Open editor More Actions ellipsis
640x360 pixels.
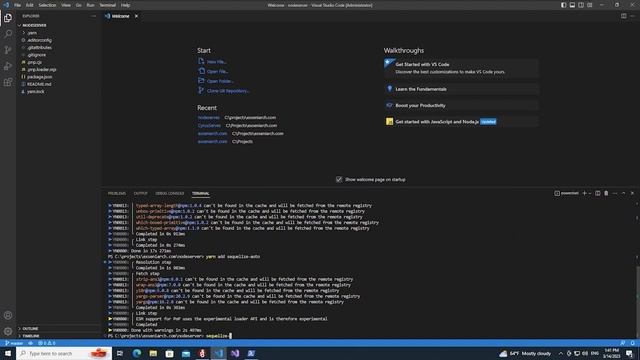[x=632, y=16]
